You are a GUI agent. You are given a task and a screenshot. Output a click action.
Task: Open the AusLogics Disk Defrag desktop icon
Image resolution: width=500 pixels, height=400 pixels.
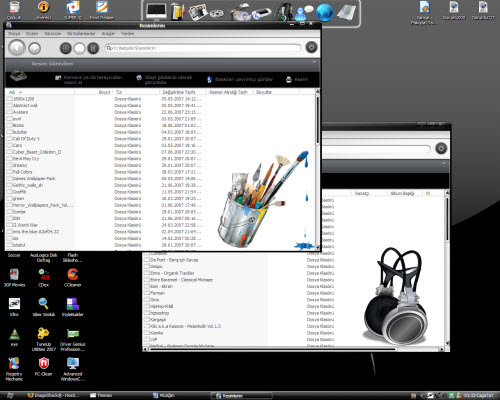[x=43, y=257]
